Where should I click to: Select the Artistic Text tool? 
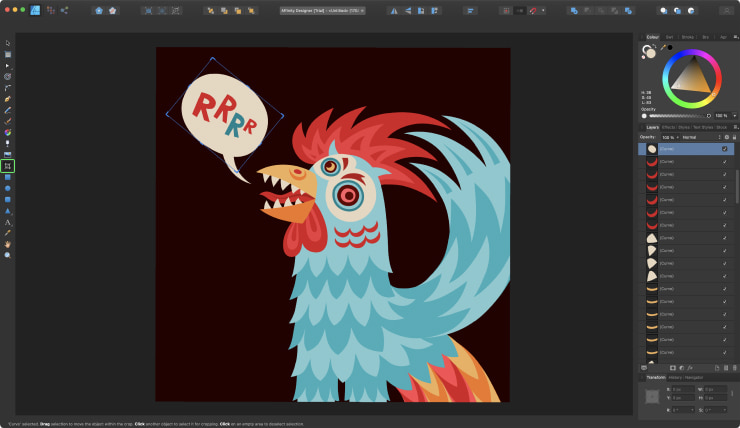tap(8, 222)
